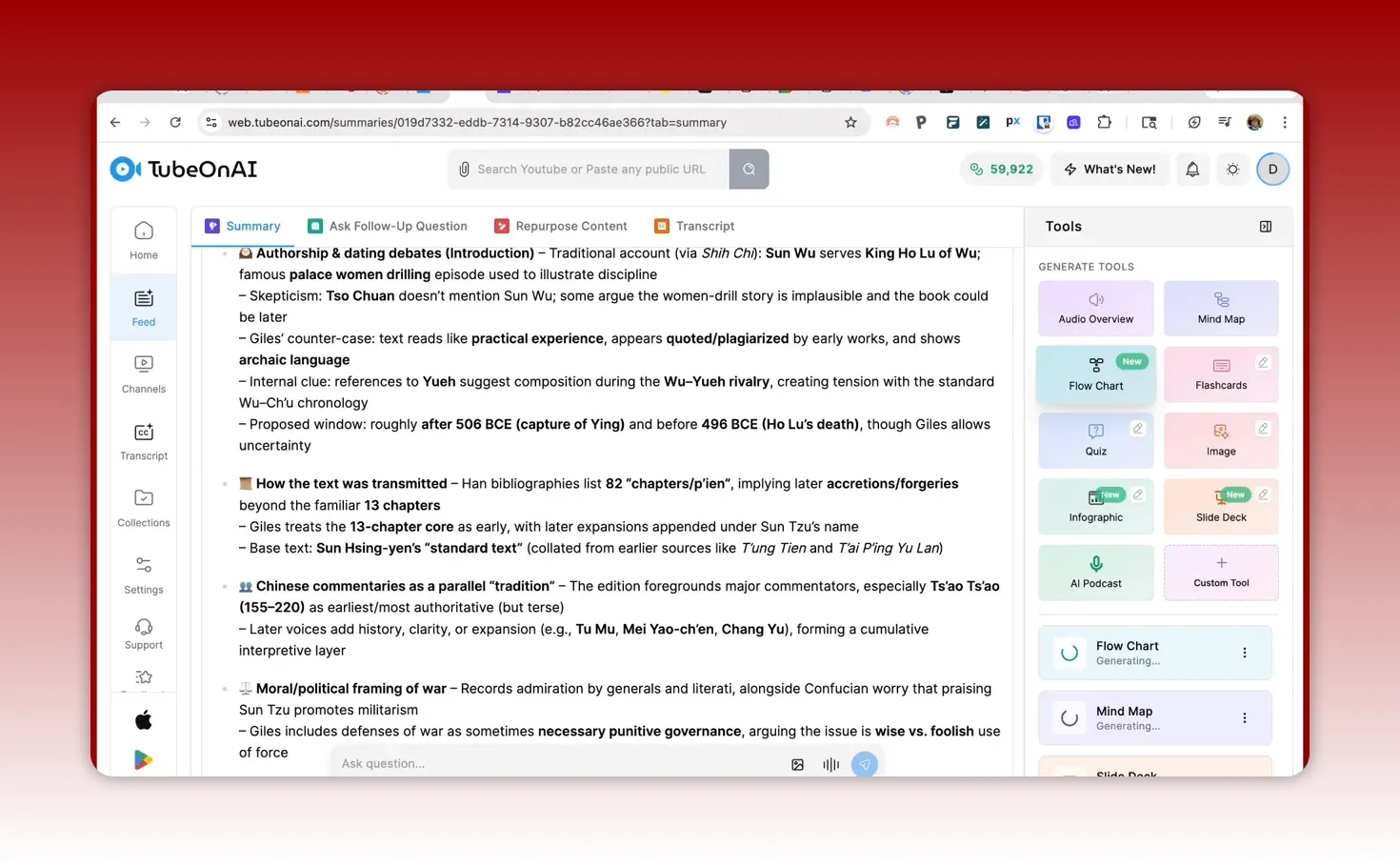Open notifications bell
Image resolution: width=1400 pixels, height=867 pixels.
tap(1192, 169)
